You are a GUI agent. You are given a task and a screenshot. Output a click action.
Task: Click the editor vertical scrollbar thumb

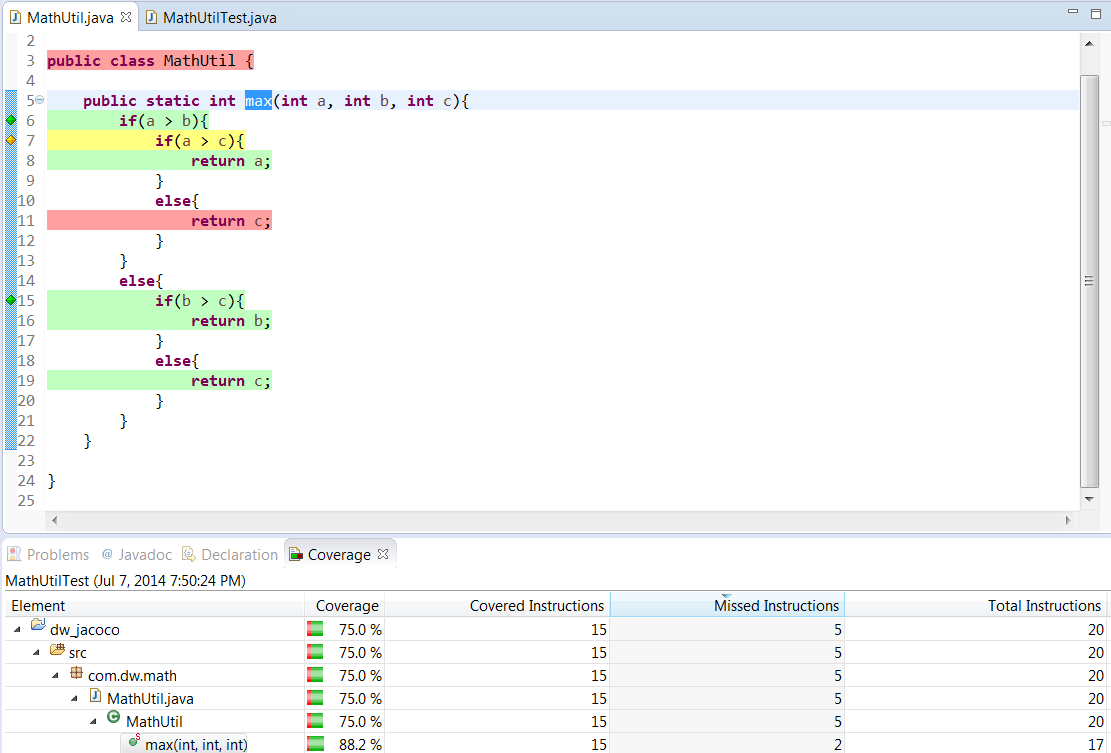coord(1089,281)
